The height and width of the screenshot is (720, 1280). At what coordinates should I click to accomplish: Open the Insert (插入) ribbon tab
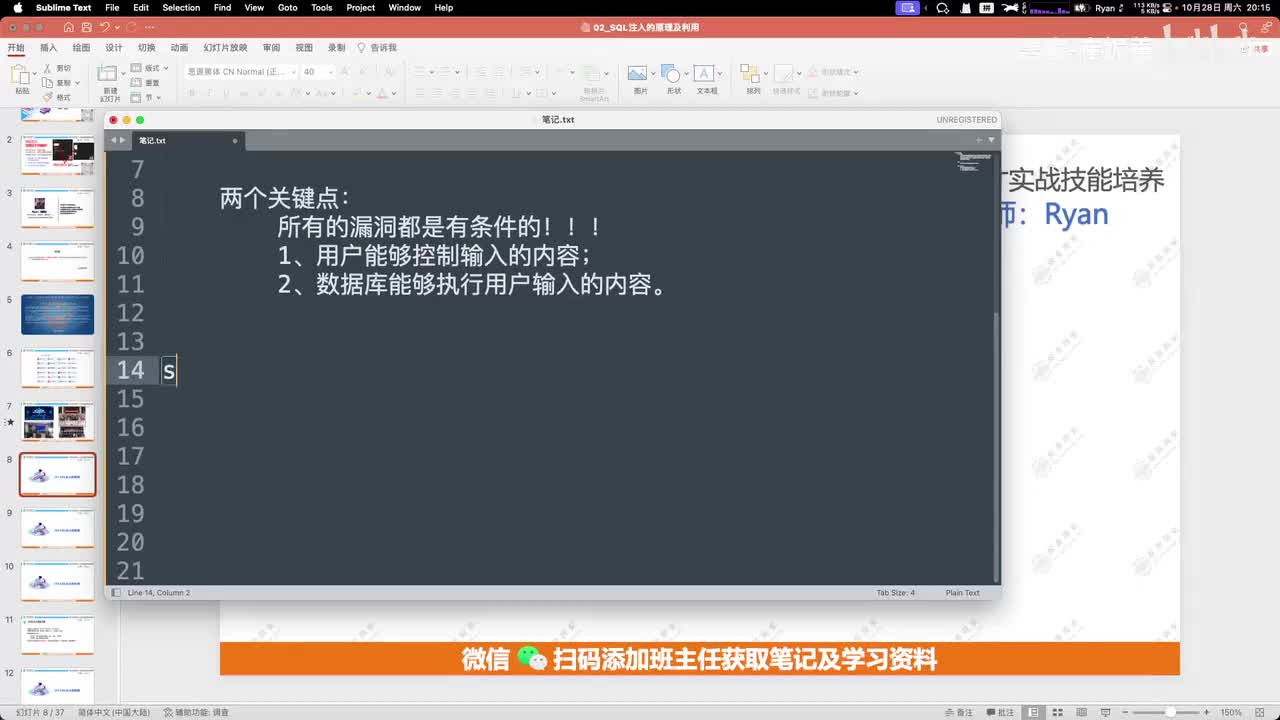(48, 47)
